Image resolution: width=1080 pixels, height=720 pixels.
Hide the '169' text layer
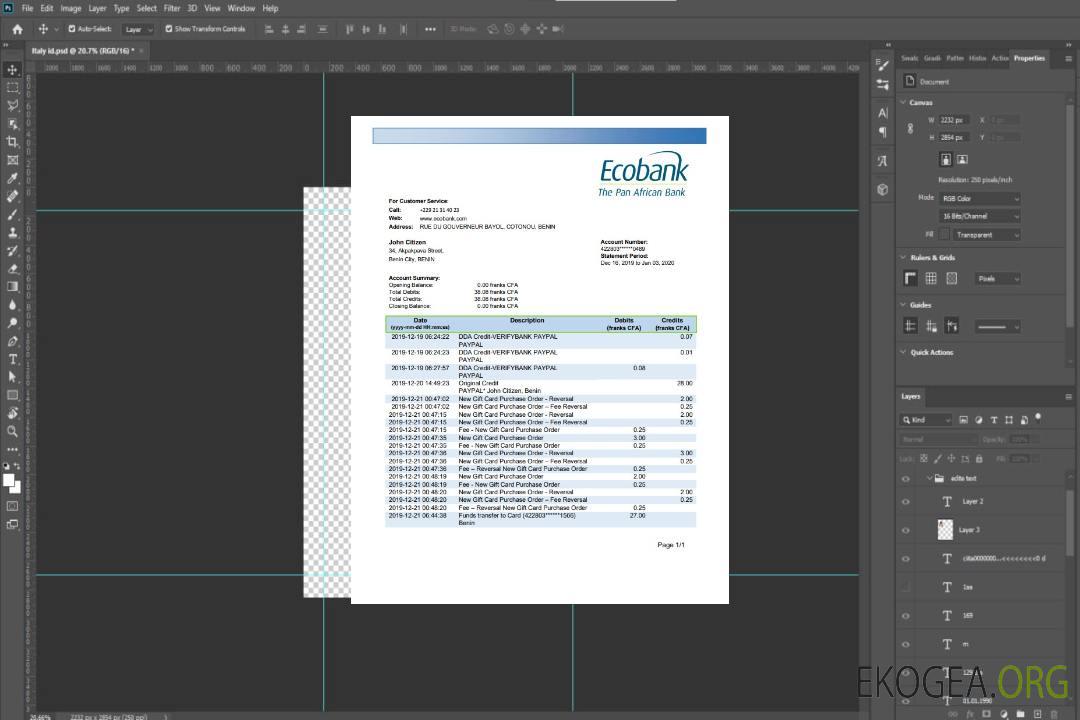(x=906, y=616)
